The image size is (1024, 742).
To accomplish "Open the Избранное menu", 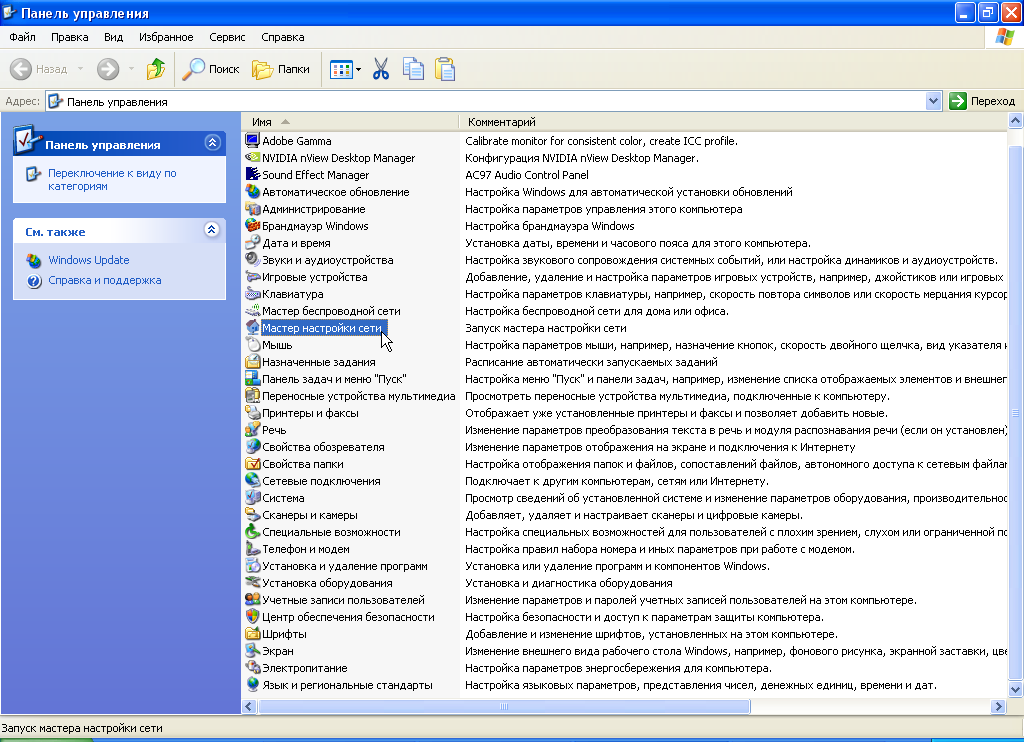I will (x=168, y=37).
